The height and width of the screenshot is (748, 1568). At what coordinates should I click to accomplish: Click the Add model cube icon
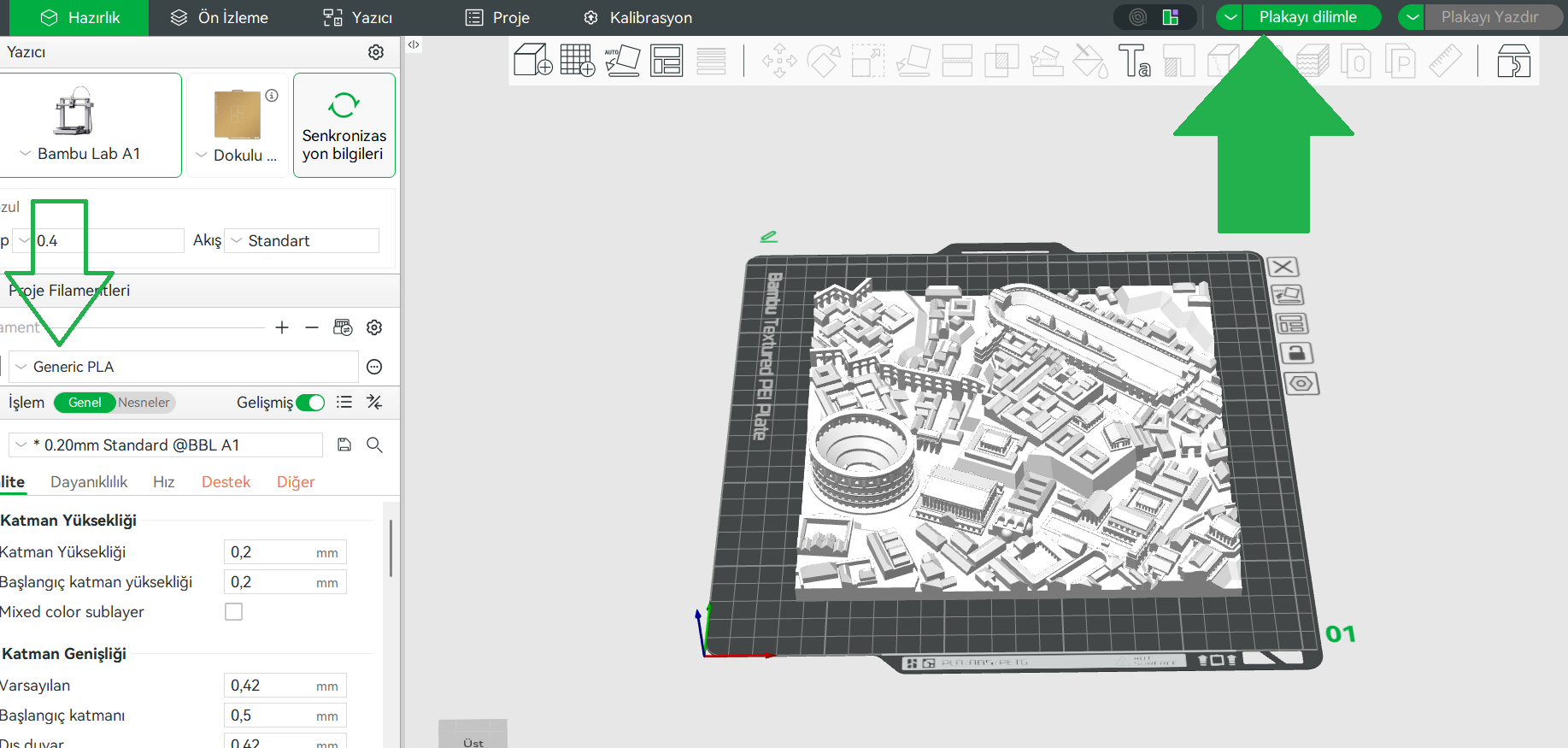[x=533, y=61]
